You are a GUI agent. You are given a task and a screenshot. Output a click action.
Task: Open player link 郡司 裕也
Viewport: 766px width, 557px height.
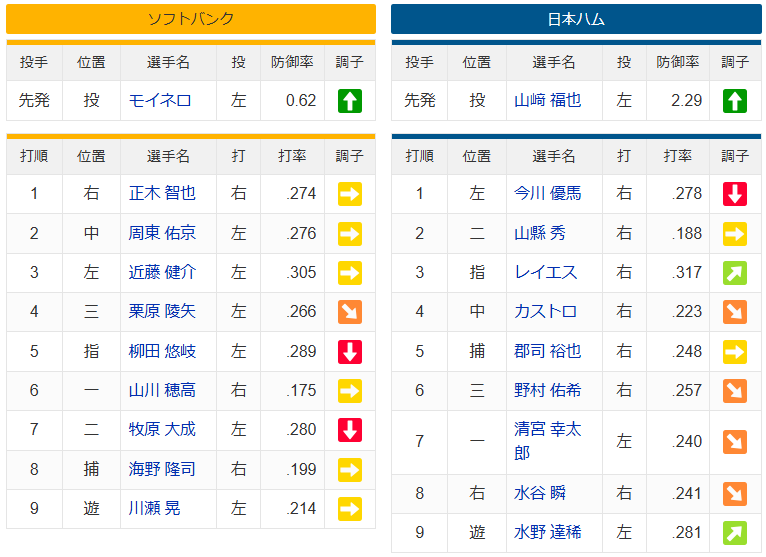548,351
